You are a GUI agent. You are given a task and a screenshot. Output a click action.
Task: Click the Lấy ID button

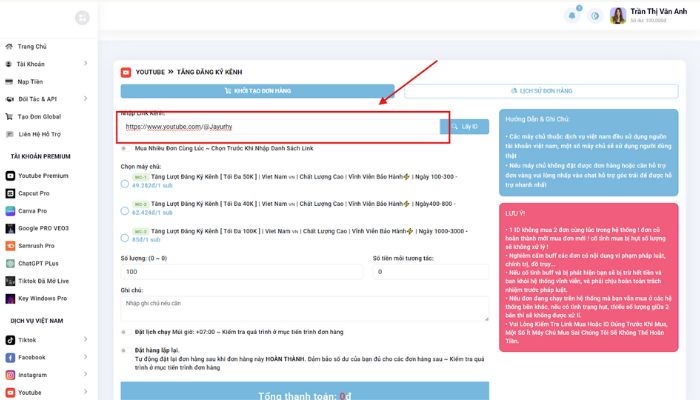464,126
